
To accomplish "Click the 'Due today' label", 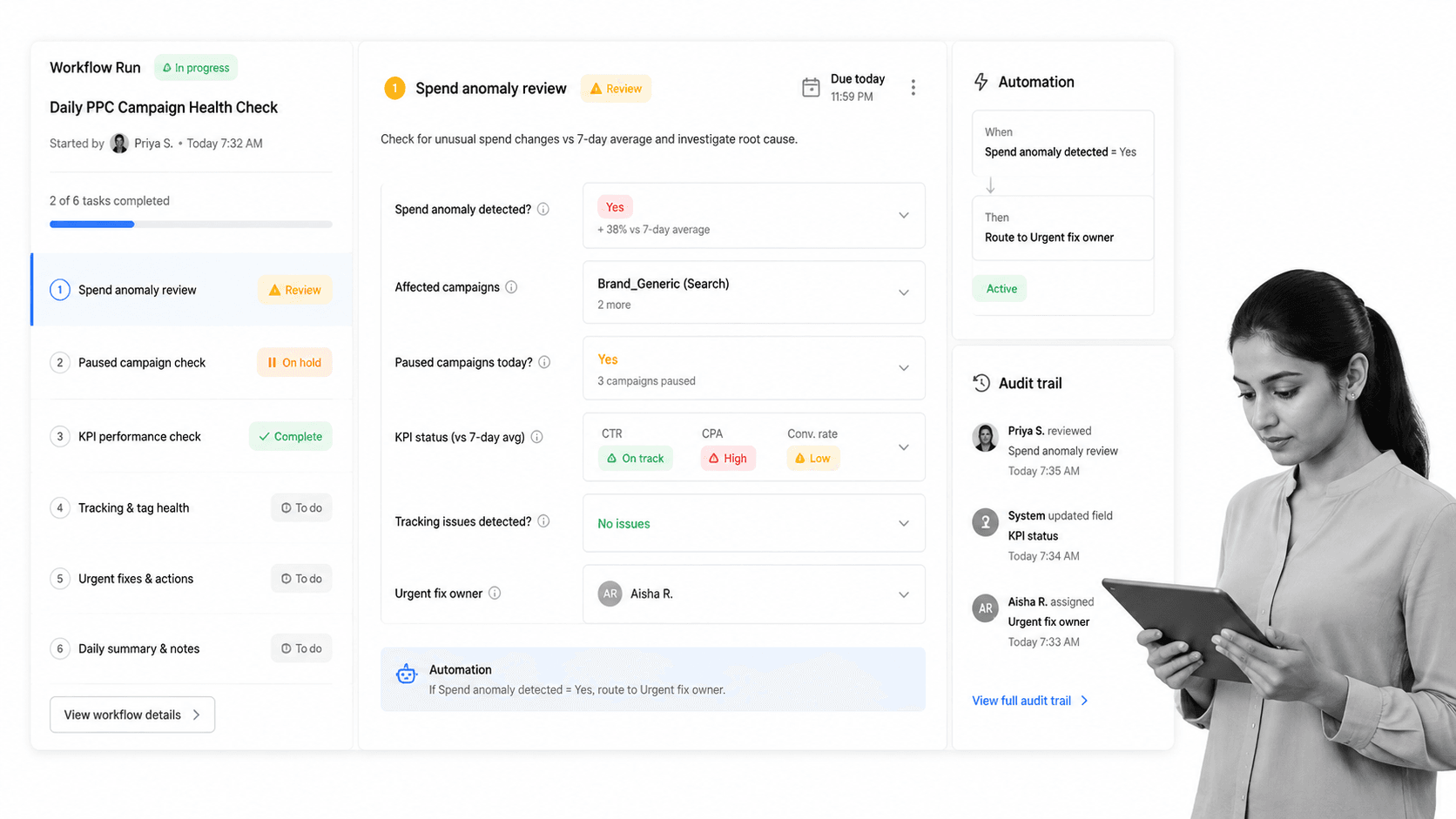I will pos(858,79).
